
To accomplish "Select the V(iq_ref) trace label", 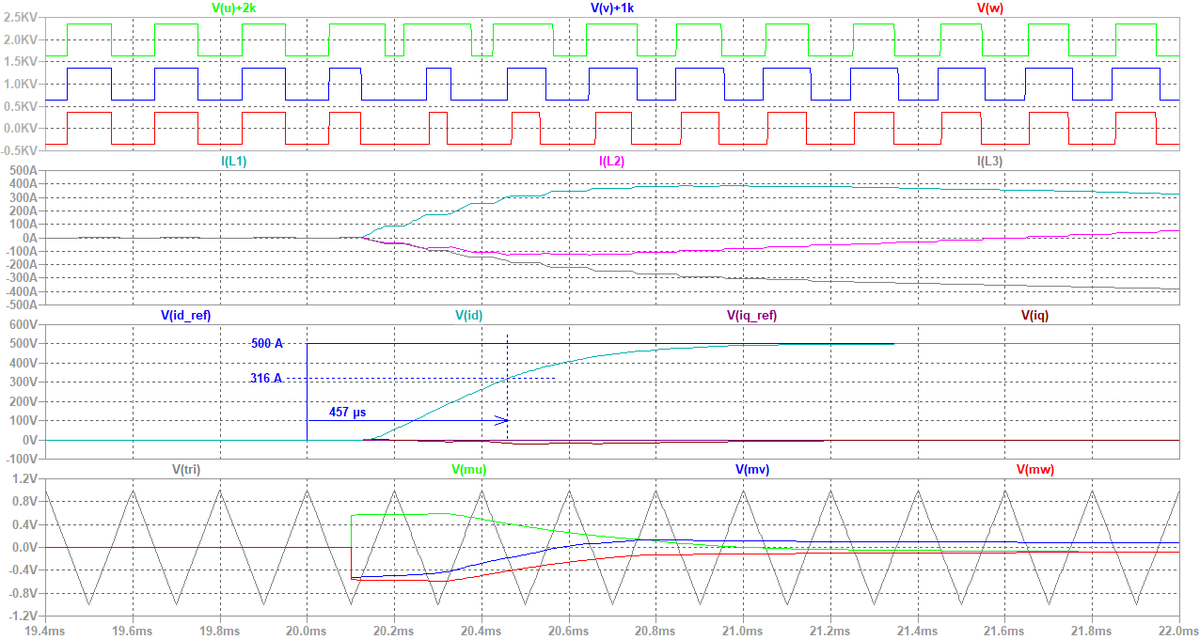I will (x=752, y=315).
